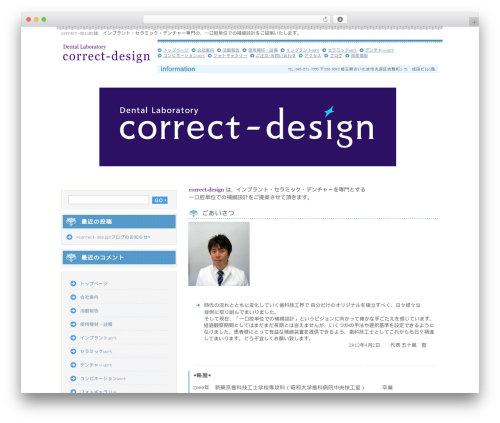Screen dimensions: 500x423
Task: Open フォトギャラリー in the top navigation
Action: [230, 56]
